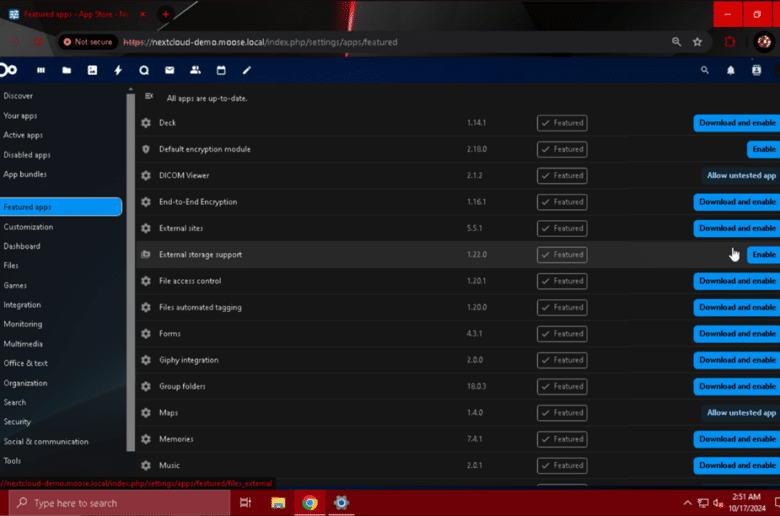The width and height of the screenshot is (780, 516).
Task: Select Featured apps in the sidebar
Action: (61, 206)
